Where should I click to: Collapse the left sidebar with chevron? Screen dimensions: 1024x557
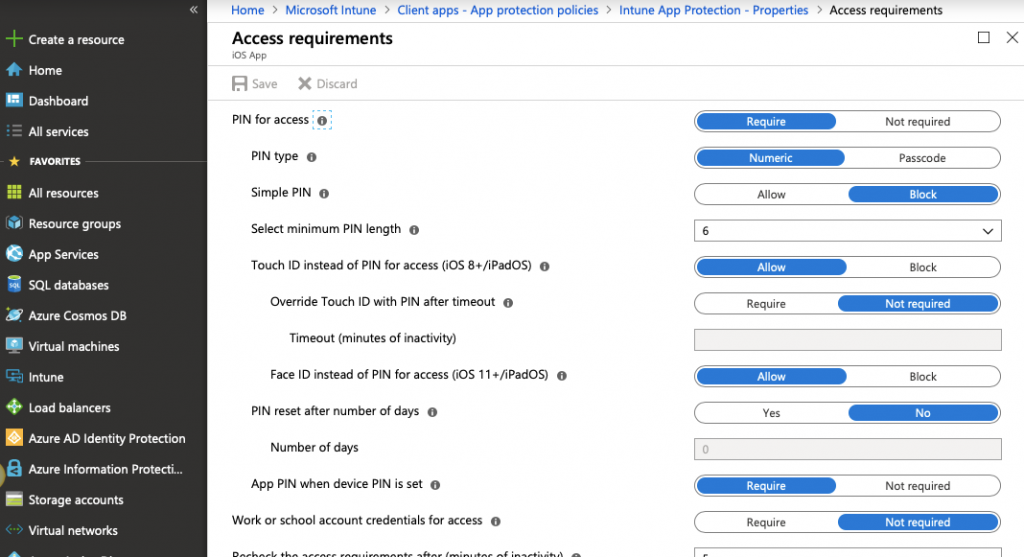[194, 9]
